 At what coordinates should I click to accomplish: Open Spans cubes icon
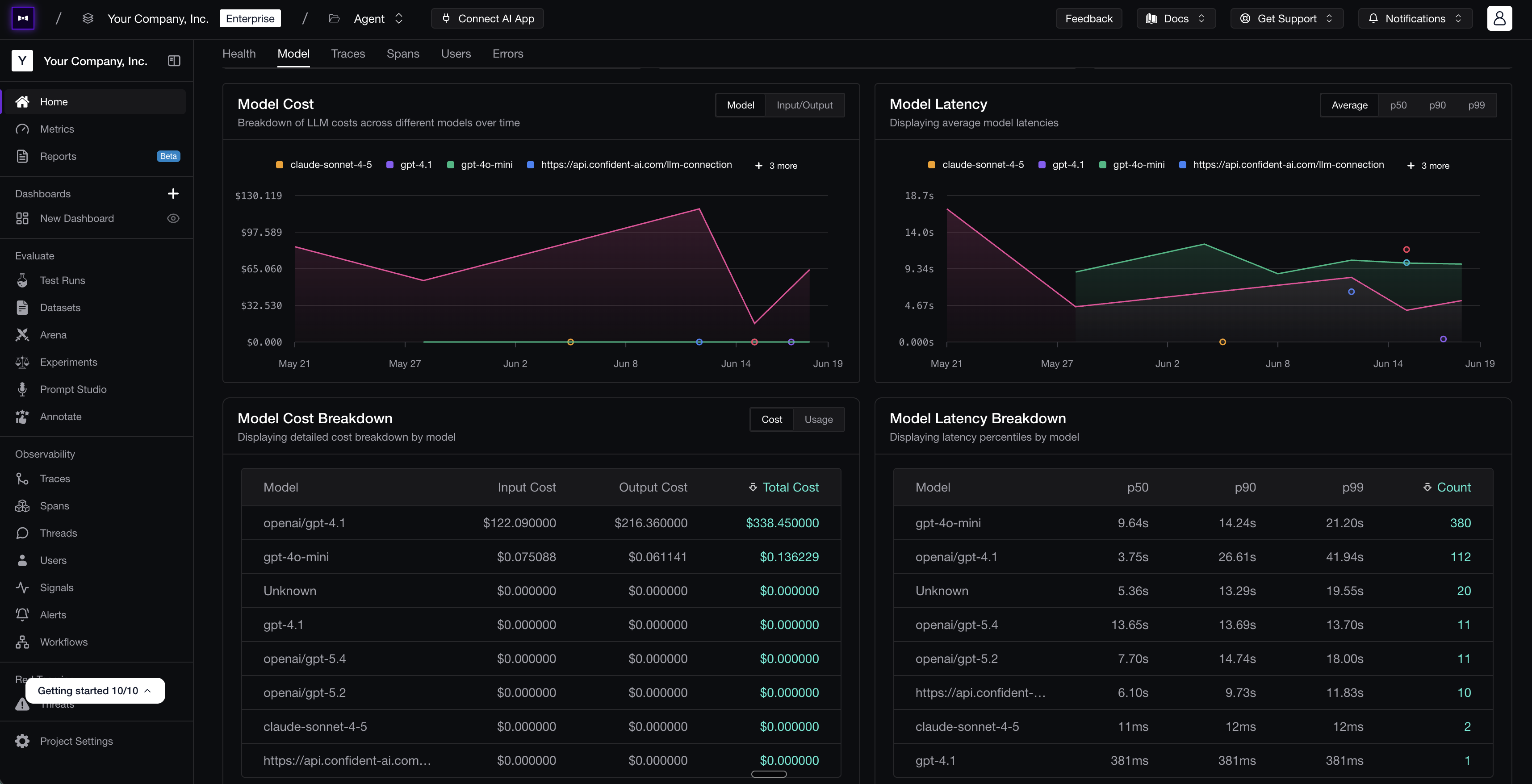tap(22, 506)
